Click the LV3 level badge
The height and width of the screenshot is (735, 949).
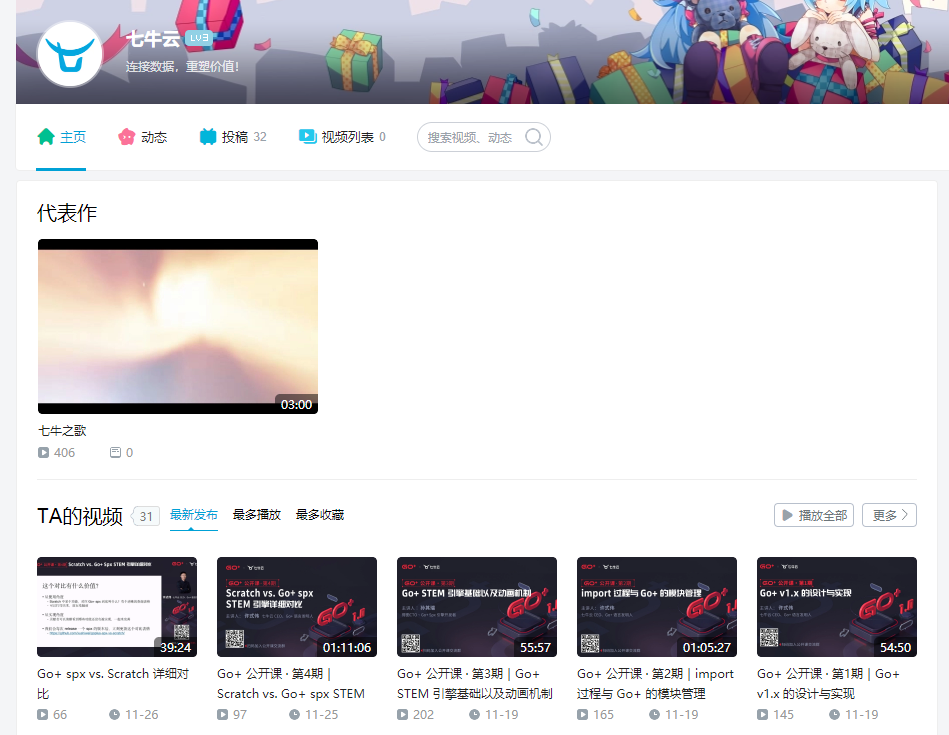click(199, 38)
